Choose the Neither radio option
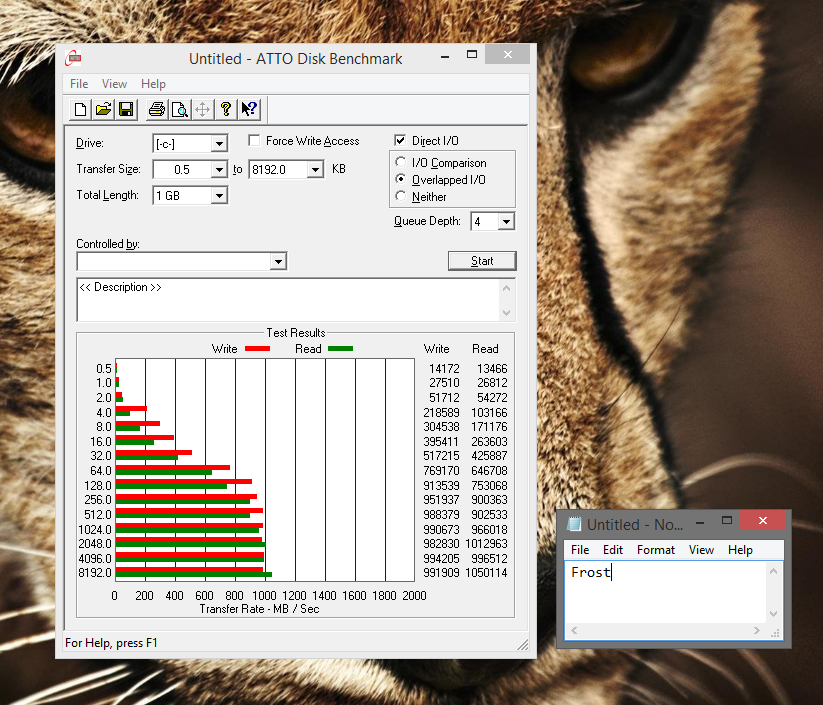 click(402, 197)
